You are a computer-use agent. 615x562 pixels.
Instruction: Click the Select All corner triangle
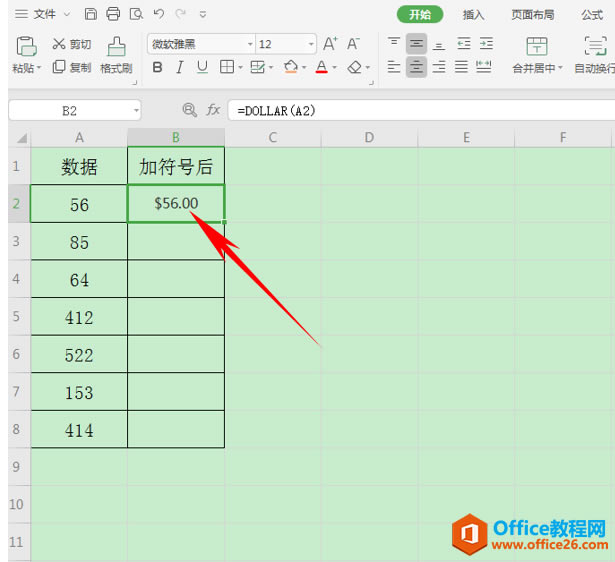pyautogui.click(x=22, y=138)
